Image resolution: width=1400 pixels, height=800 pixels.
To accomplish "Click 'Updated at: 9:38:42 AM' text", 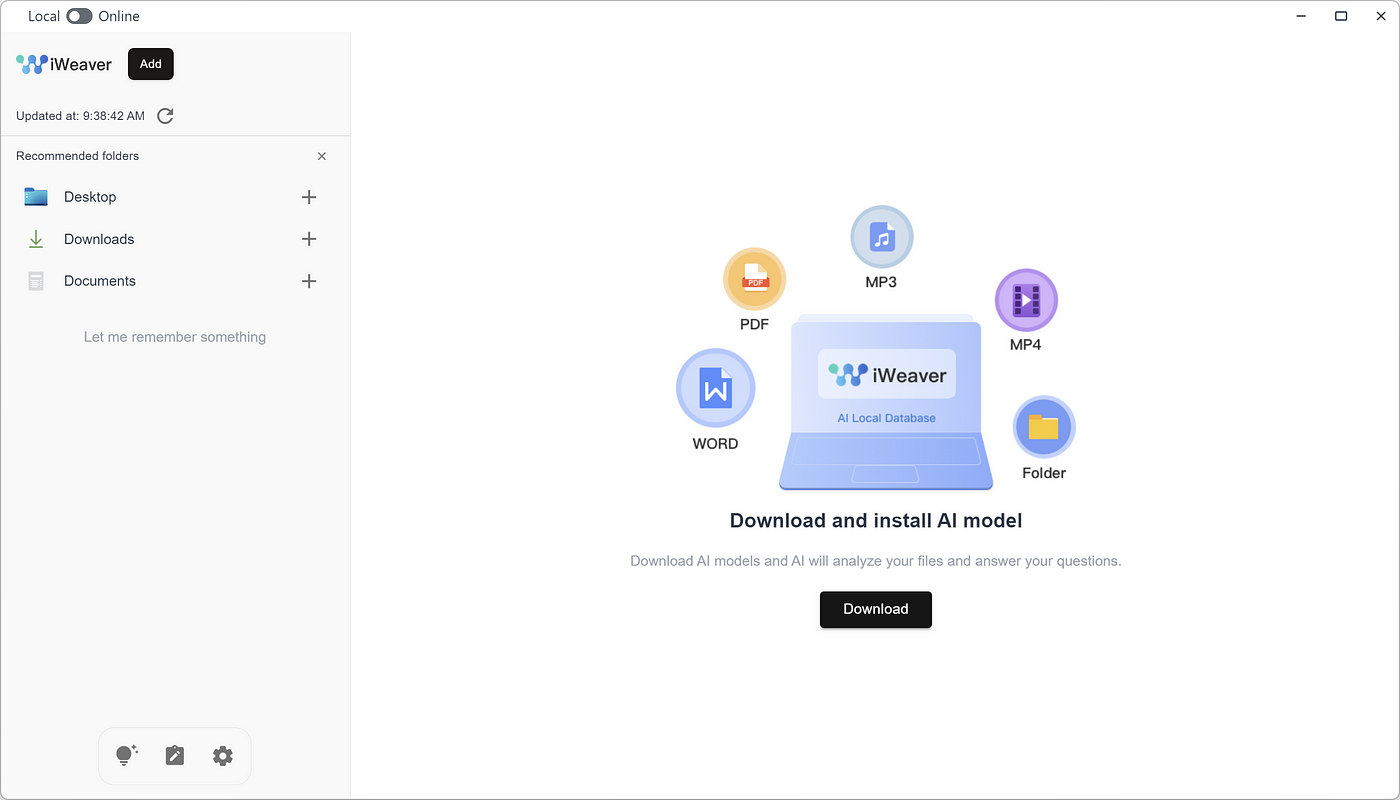I will click(x=80, y=116).
